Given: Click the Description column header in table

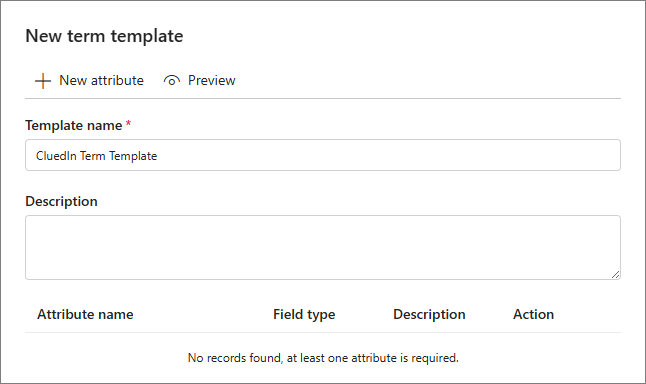Looking at the screenshot, I should (429, 314).
